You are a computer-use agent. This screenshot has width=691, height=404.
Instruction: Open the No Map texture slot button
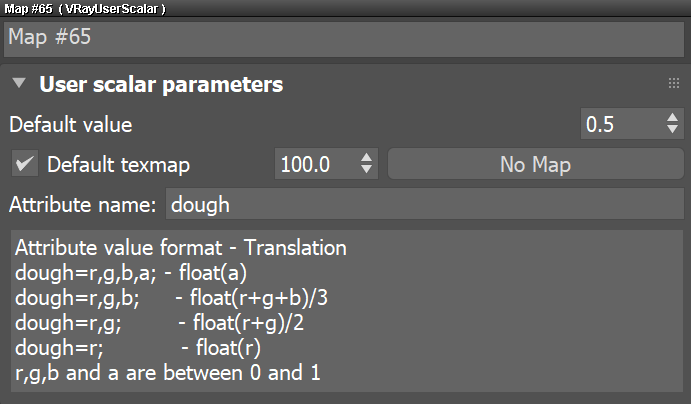534,164
